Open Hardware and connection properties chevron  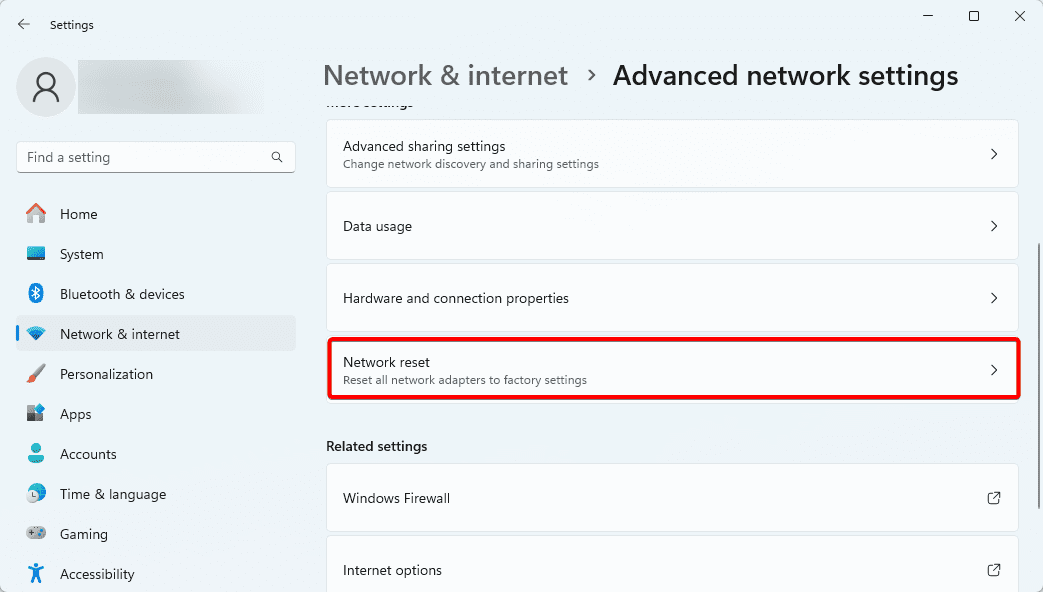coord(994,298)
